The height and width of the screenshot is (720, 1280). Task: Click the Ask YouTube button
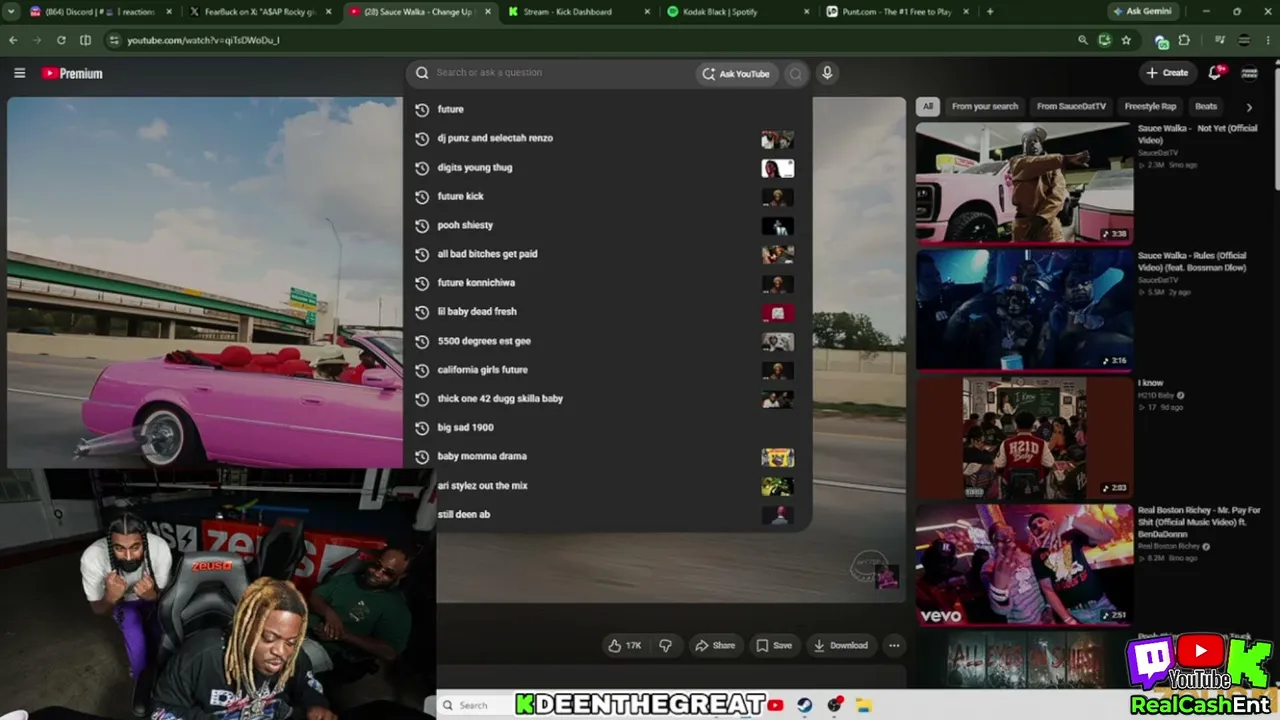pos(736,73)
